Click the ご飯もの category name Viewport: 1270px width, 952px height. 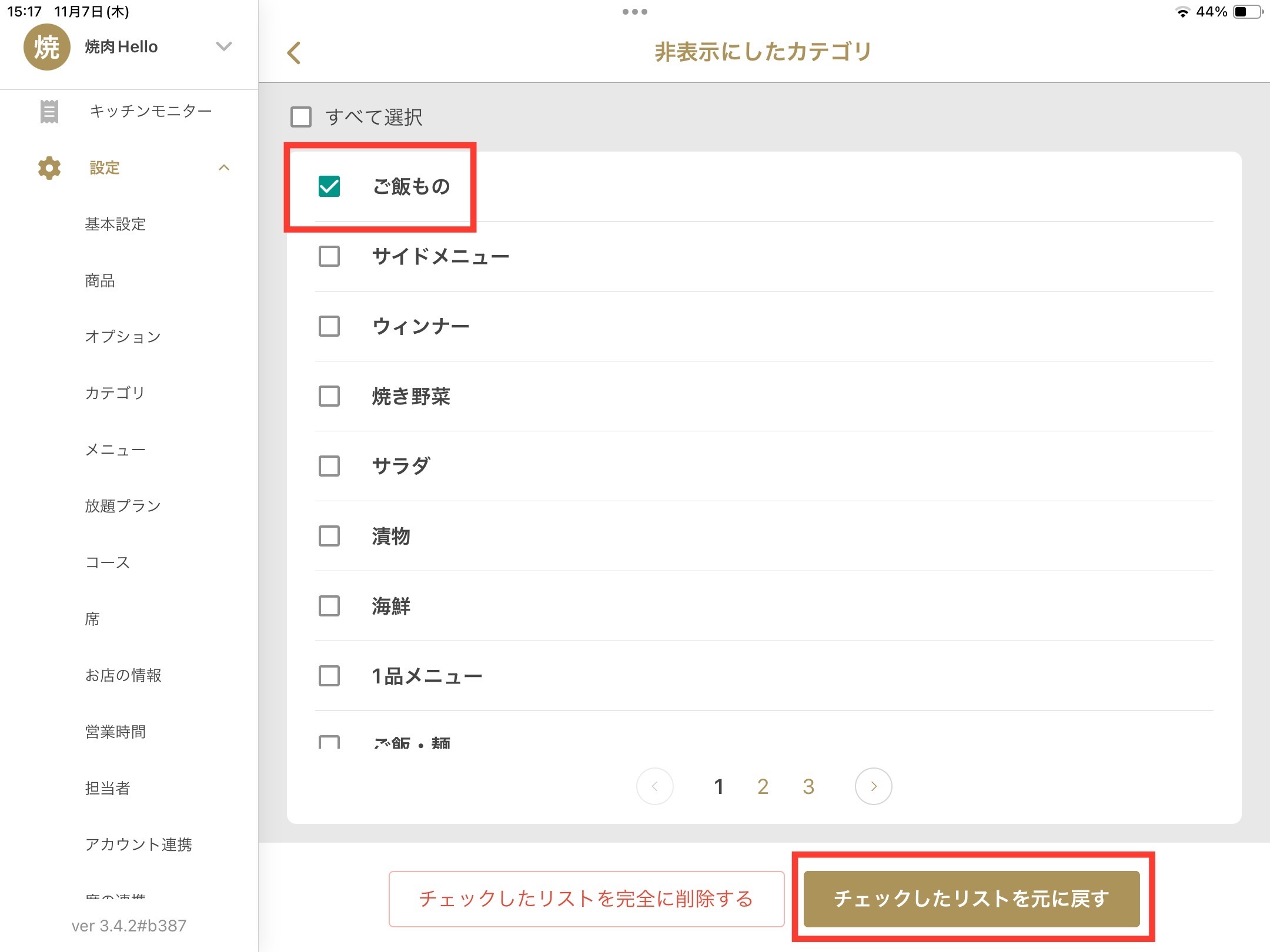[412, 186]
